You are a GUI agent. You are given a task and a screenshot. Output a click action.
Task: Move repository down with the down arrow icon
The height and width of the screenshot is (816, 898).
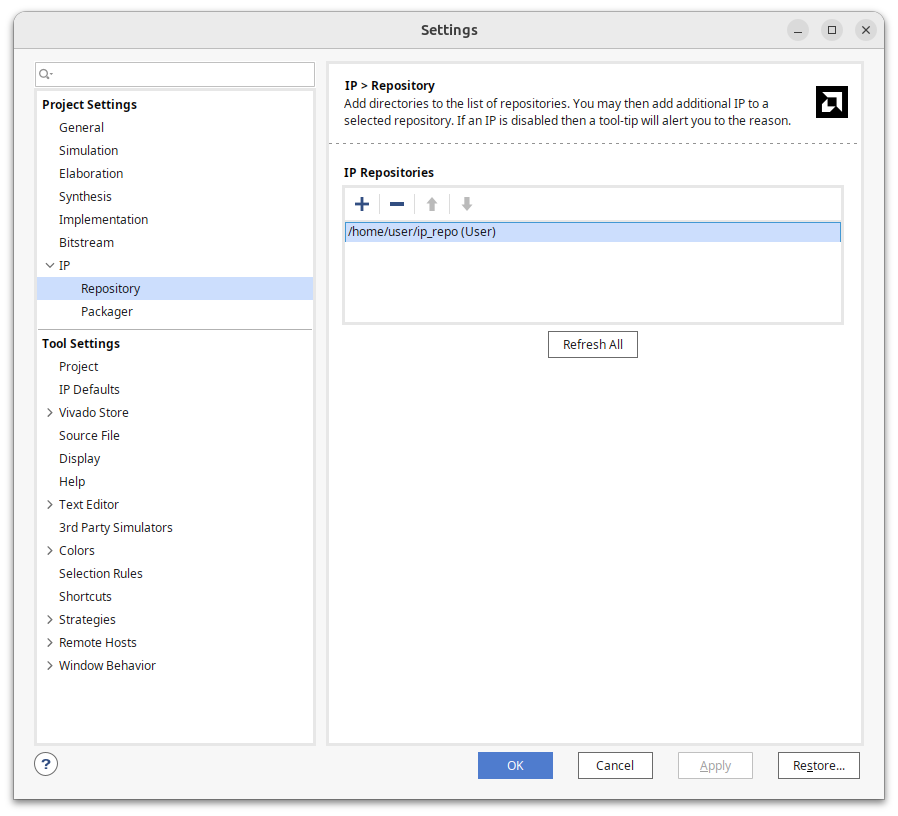click(467, 204)
